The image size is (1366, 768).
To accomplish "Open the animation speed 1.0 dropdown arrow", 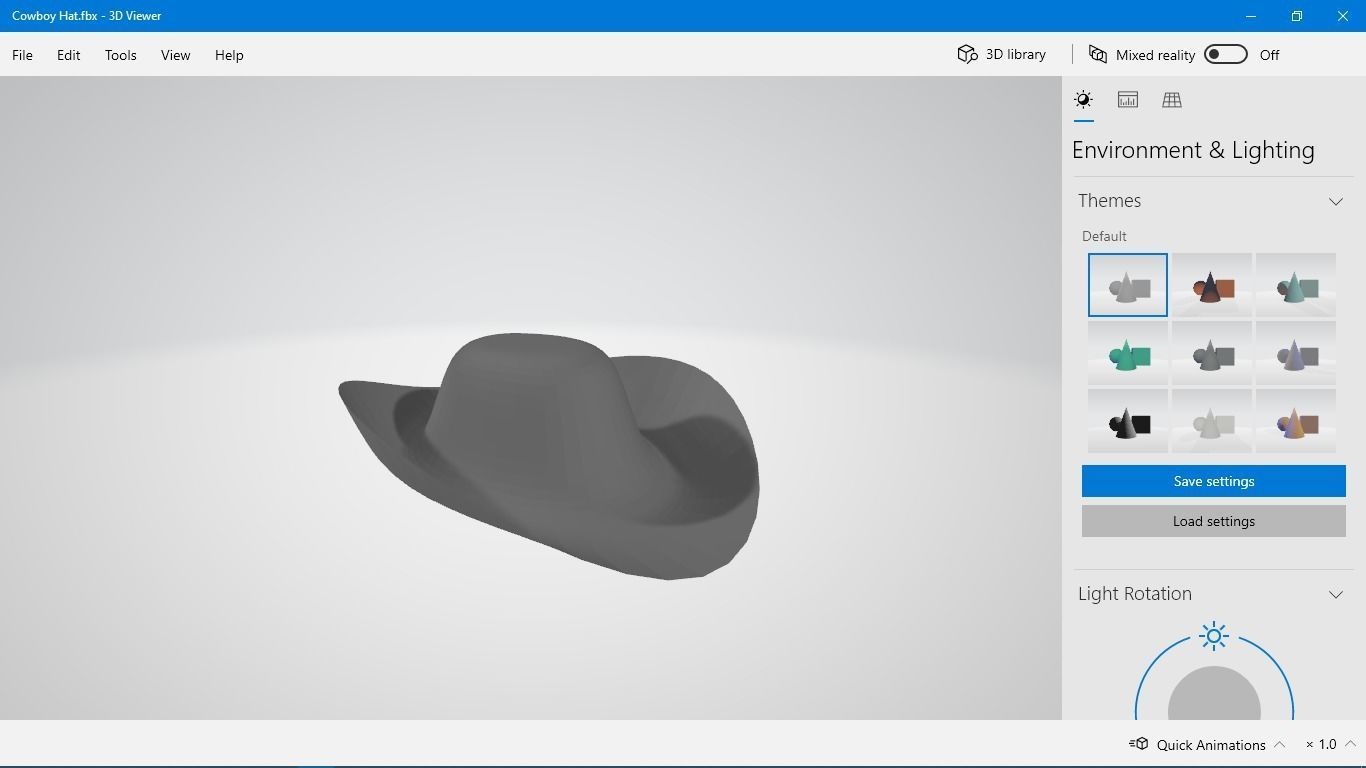I will pos(1350,744).
